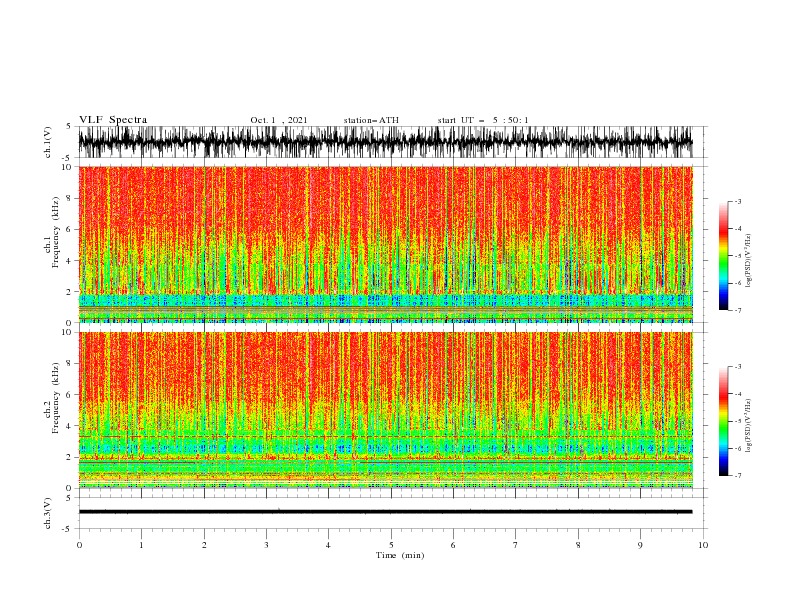Select the "start UT = 5 :50: 1" text

[x=483, y=120]
